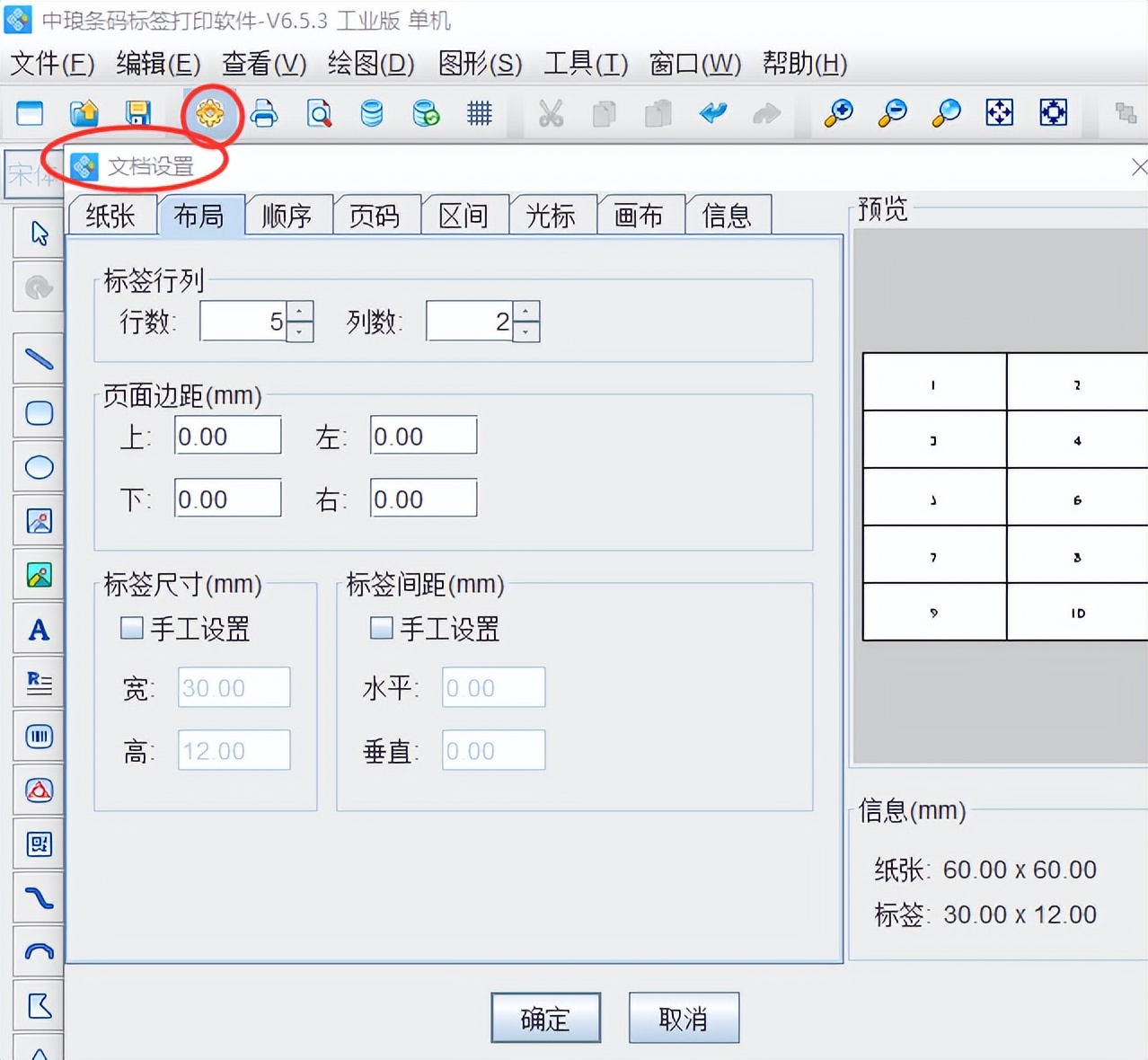Increase the row count with up arrow

300,312
